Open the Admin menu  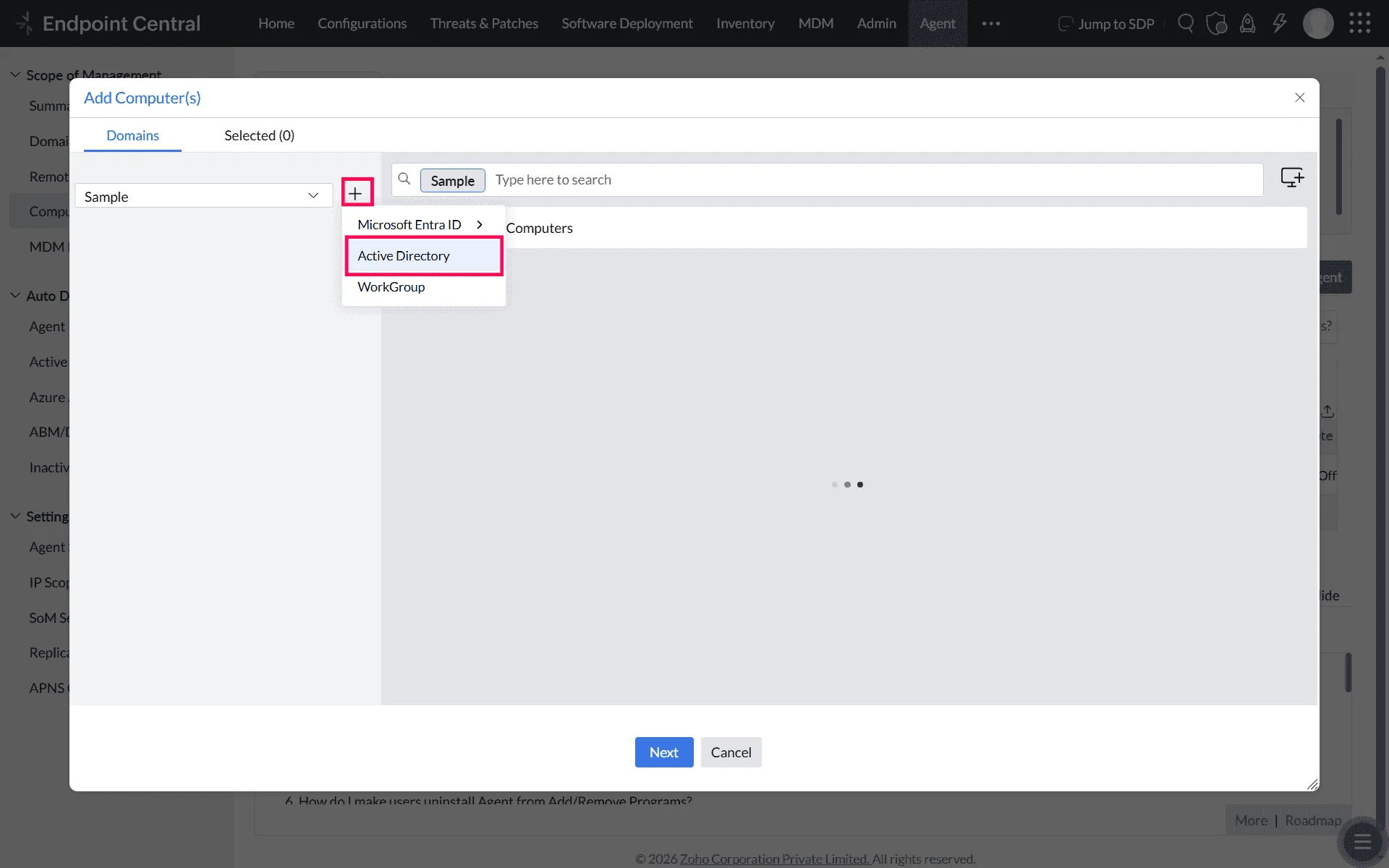[x=876, y=23]
